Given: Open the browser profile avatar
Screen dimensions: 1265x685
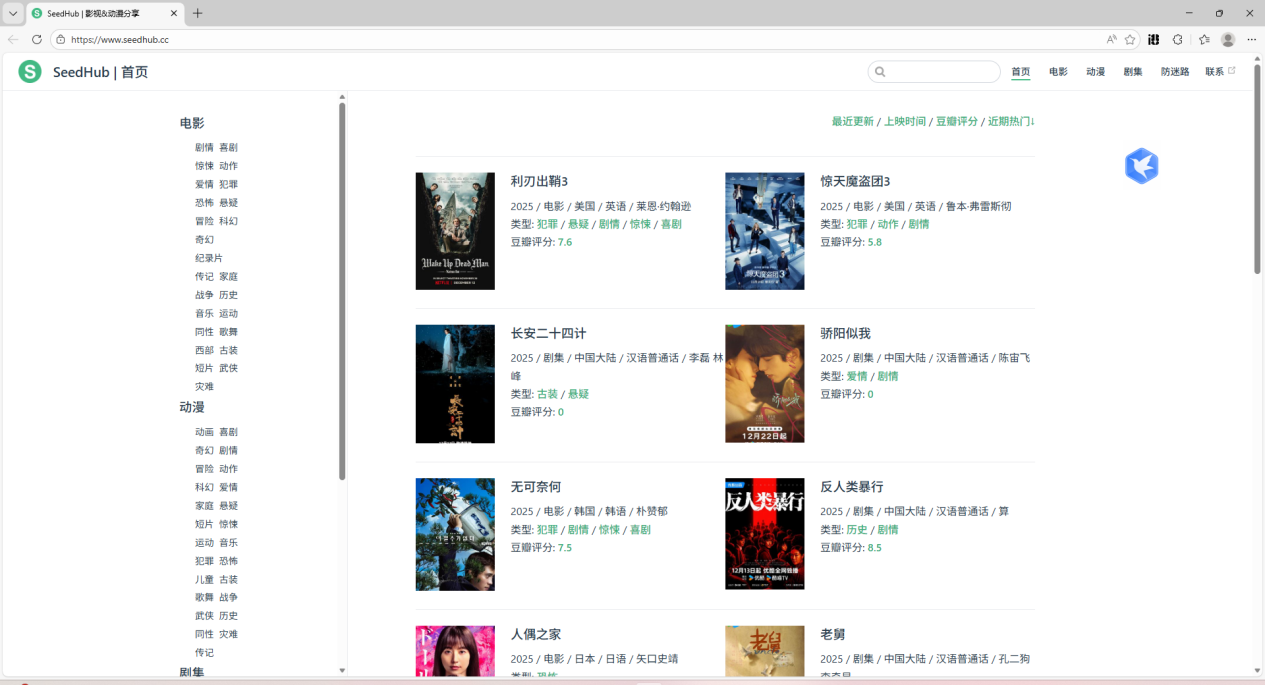Looking at the screenshot, I should (1228, 39).
